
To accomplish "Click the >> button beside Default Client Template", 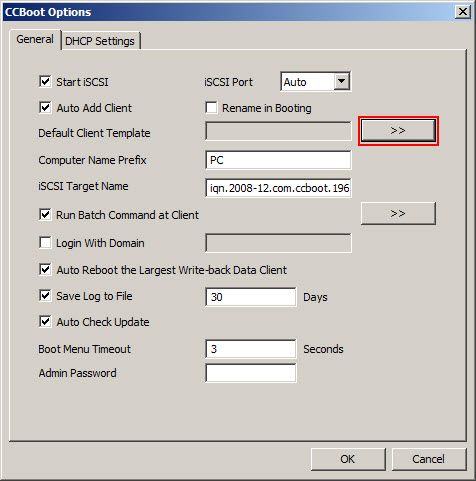I will (398, 131).
